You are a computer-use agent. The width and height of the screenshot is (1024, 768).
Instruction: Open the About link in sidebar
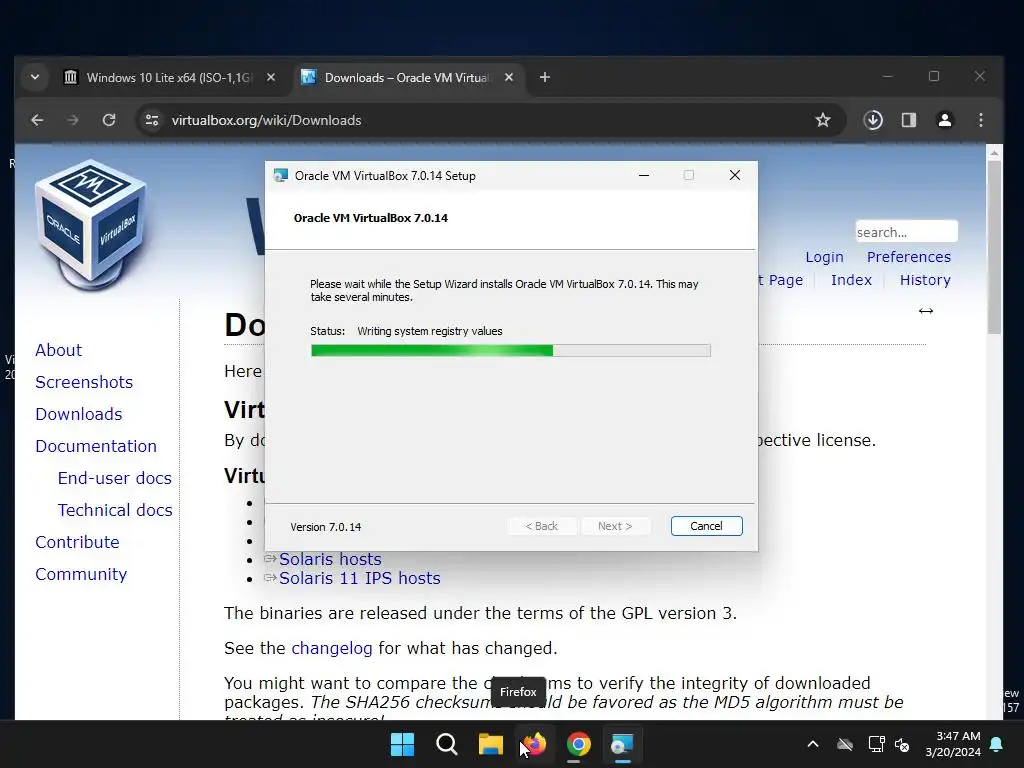59,350
